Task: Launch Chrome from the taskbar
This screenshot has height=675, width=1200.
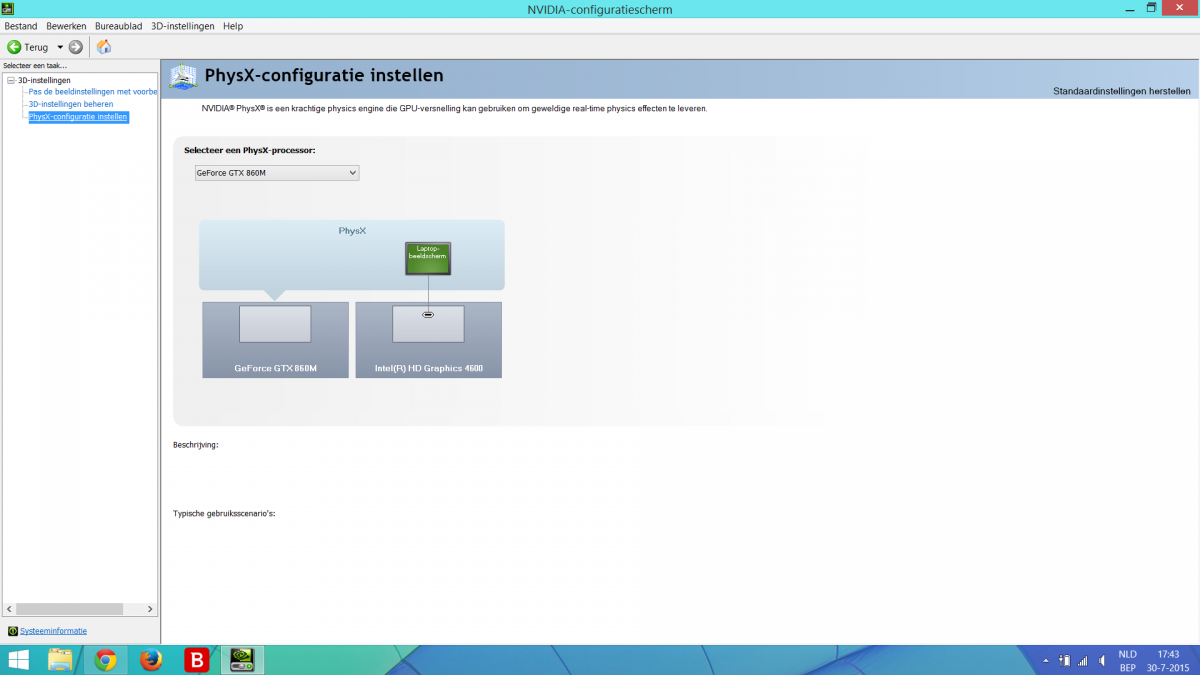Action: click(105, 660)
